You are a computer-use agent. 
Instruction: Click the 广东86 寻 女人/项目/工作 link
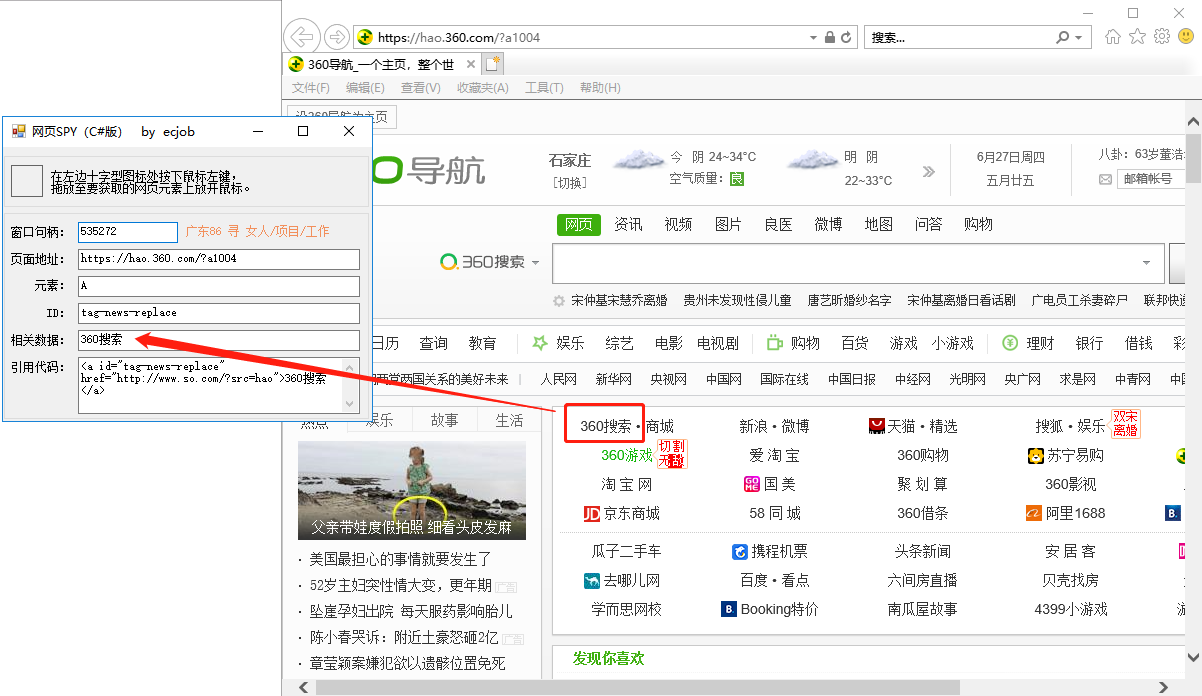[x=257, y=232]
